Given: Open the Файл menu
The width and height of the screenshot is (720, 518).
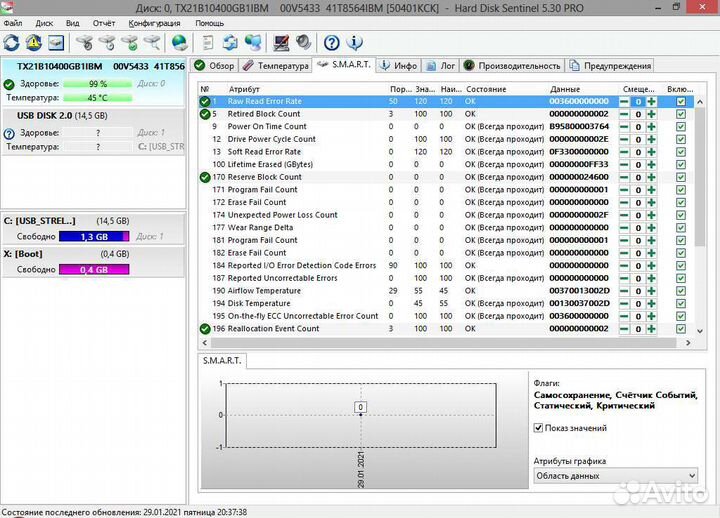Looking at the screenshot, I should coord(13,23).
